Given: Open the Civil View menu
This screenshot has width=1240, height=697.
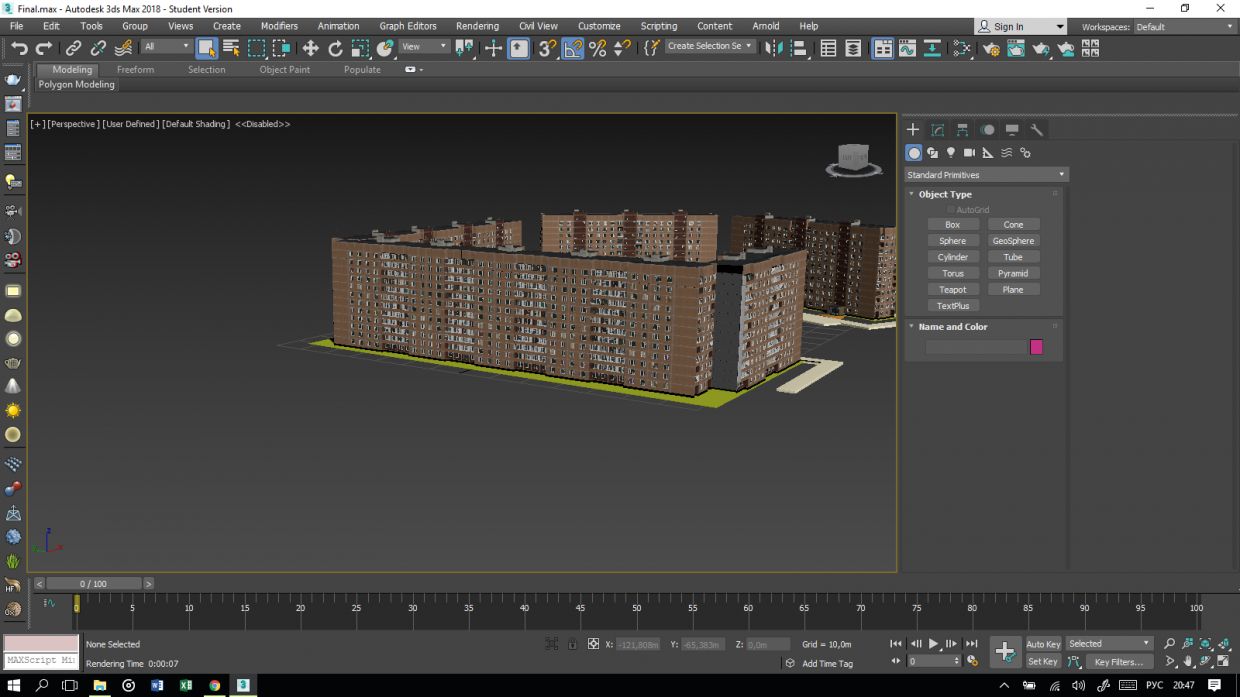Looking at the screenshot, I should [538, 26].
